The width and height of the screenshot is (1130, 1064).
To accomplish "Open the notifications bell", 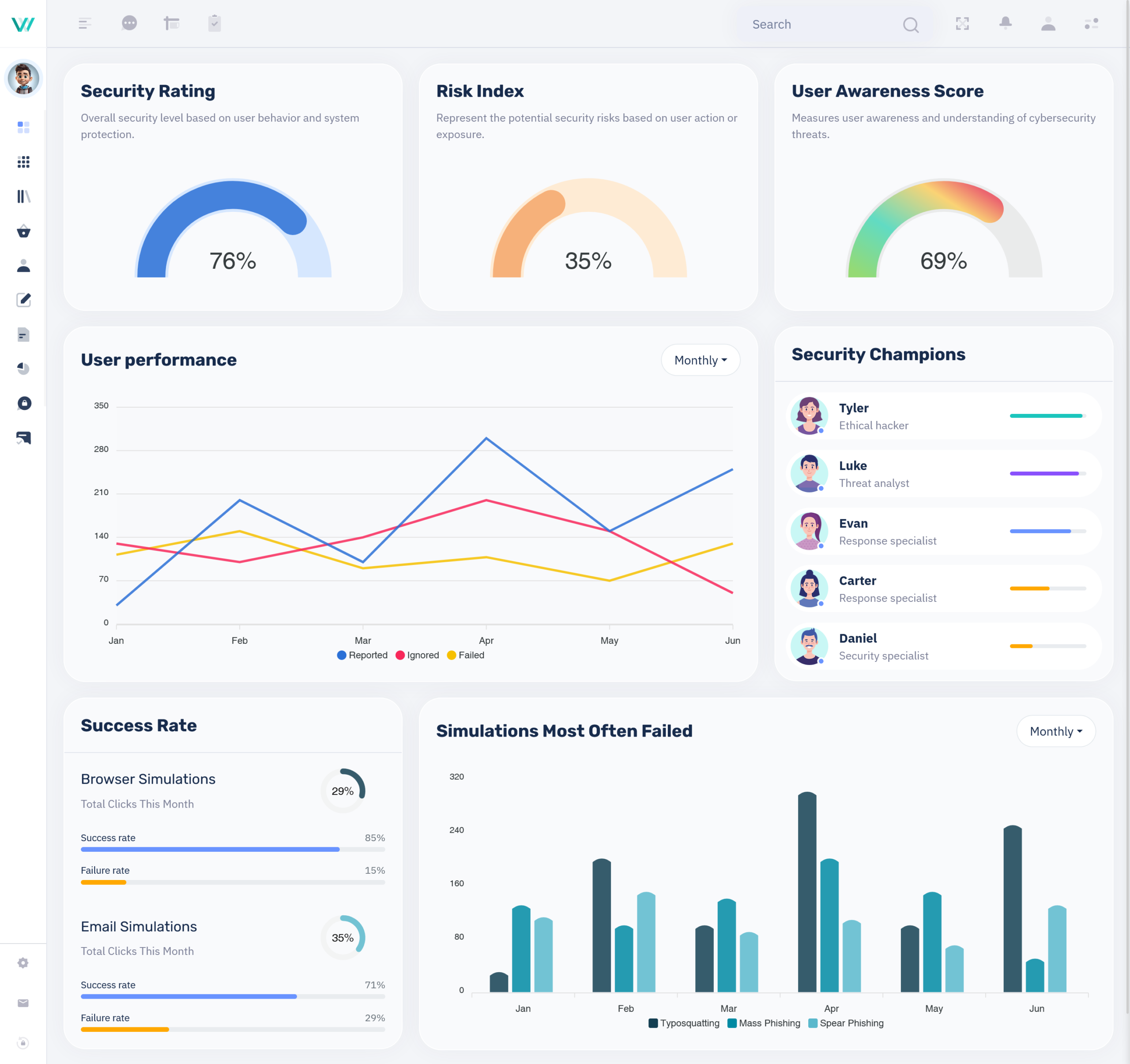I will pyautogui.click(x=1005, y=23).
